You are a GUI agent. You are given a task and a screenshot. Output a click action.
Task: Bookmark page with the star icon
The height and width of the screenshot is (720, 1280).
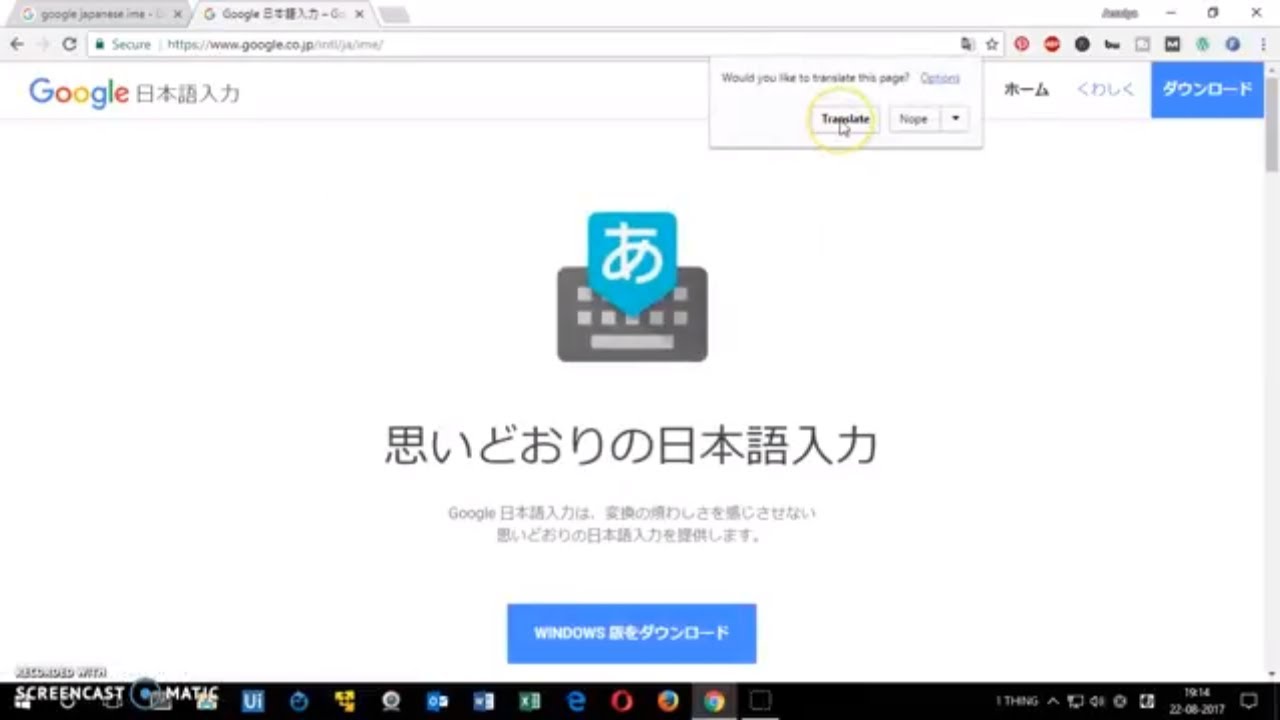click(x=992, y=44)
